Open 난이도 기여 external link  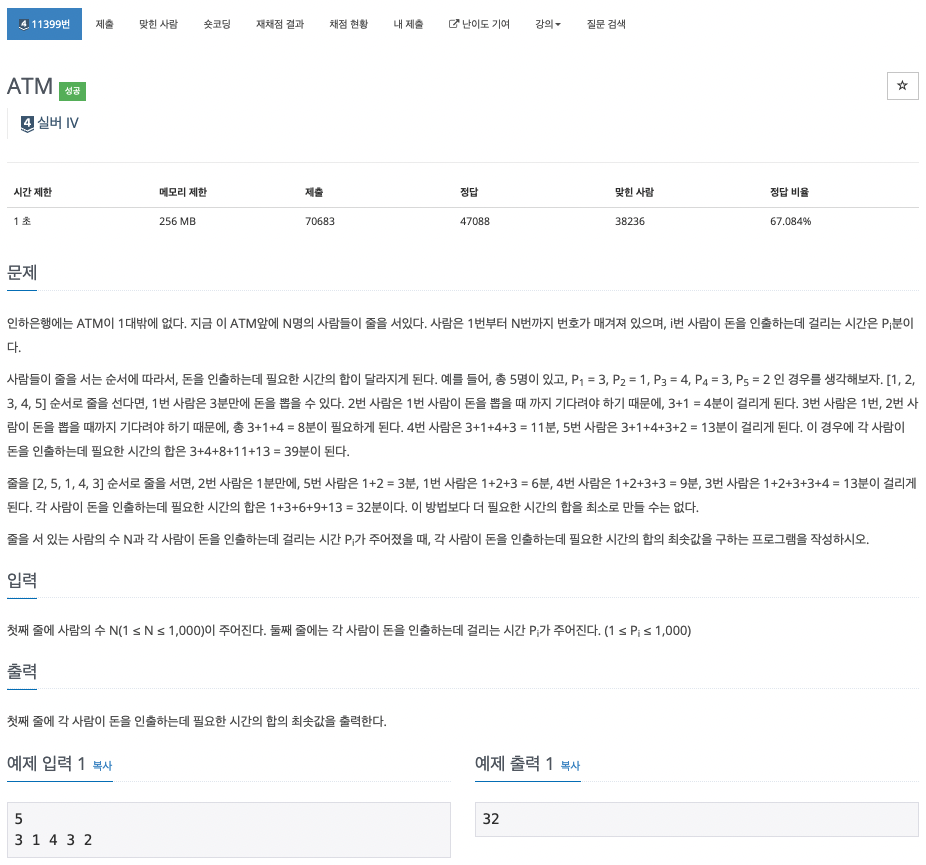point(479,24)
